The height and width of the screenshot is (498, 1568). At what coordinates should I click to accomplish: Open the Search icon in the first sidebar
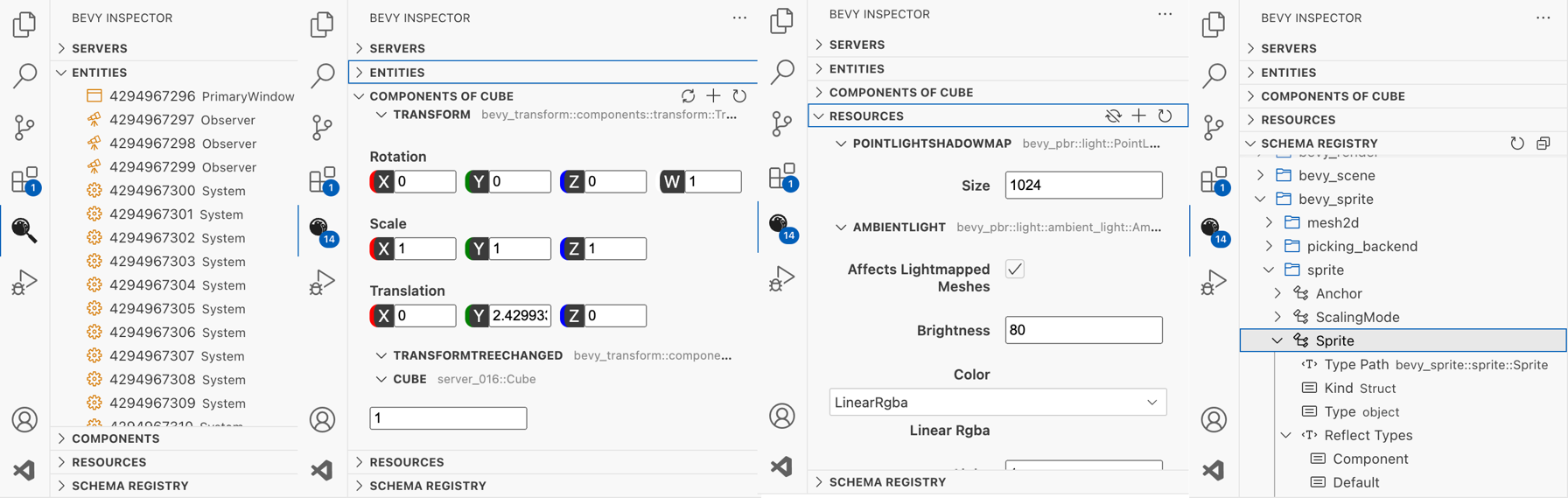[24, 75]
